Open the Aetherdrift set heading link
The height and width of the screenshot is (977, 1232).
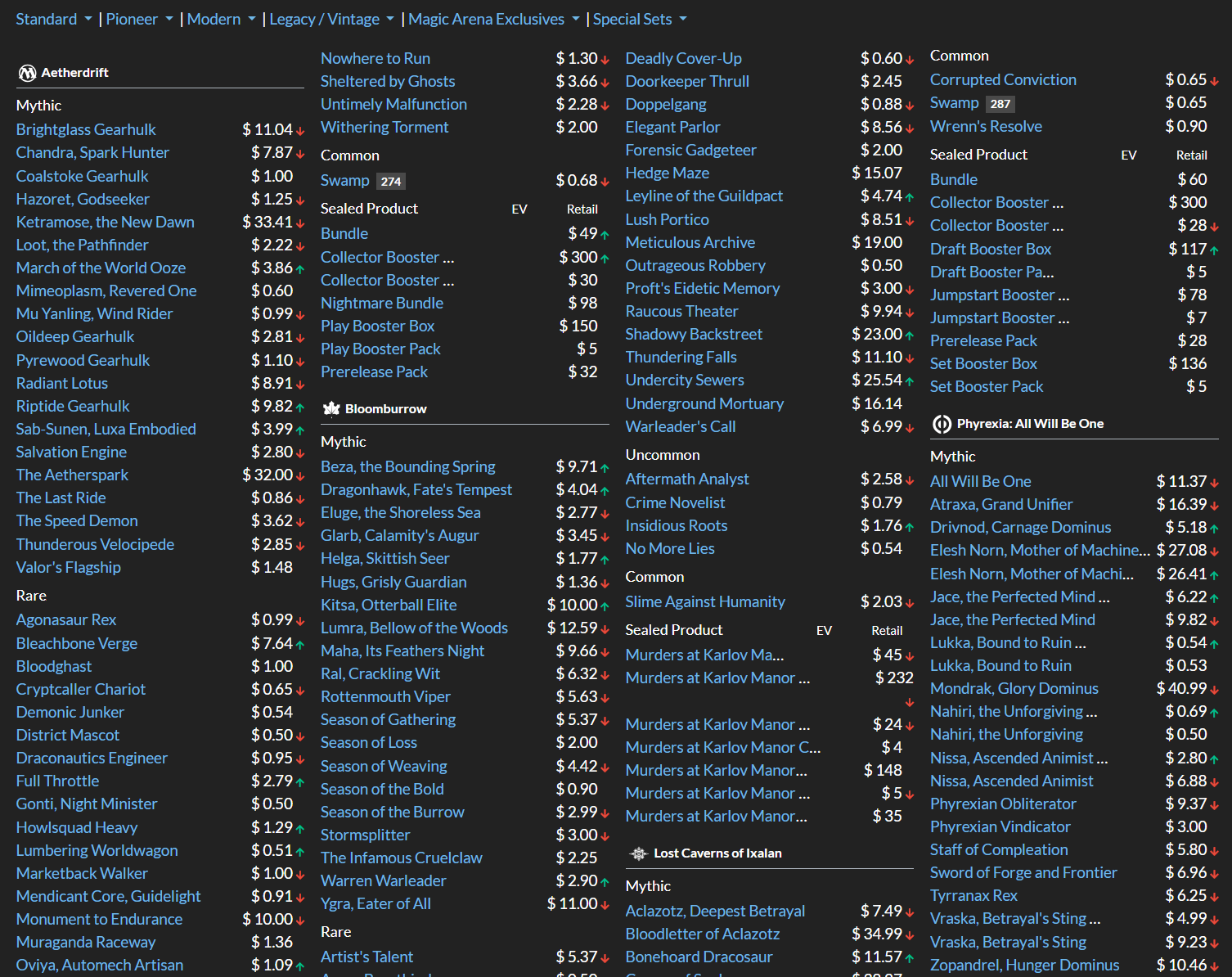coord(75,73)
